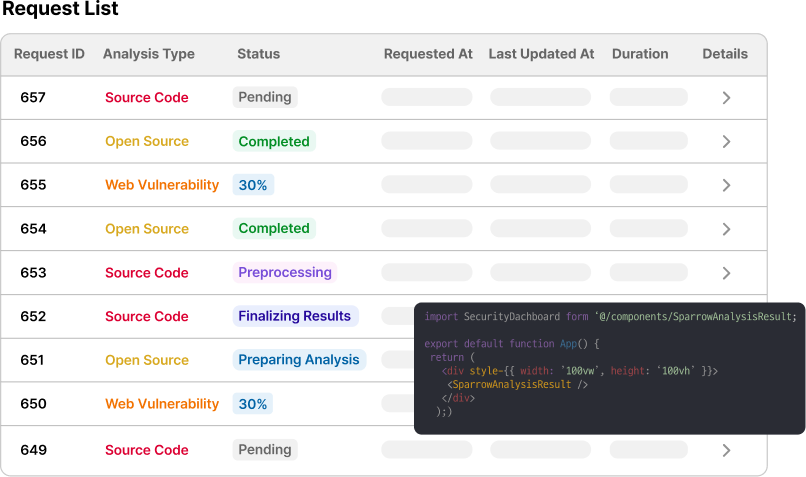Click the Requested At column header
Image resolution: width=806 pixels, height=477 pixels.
click(x=428, y=54)
